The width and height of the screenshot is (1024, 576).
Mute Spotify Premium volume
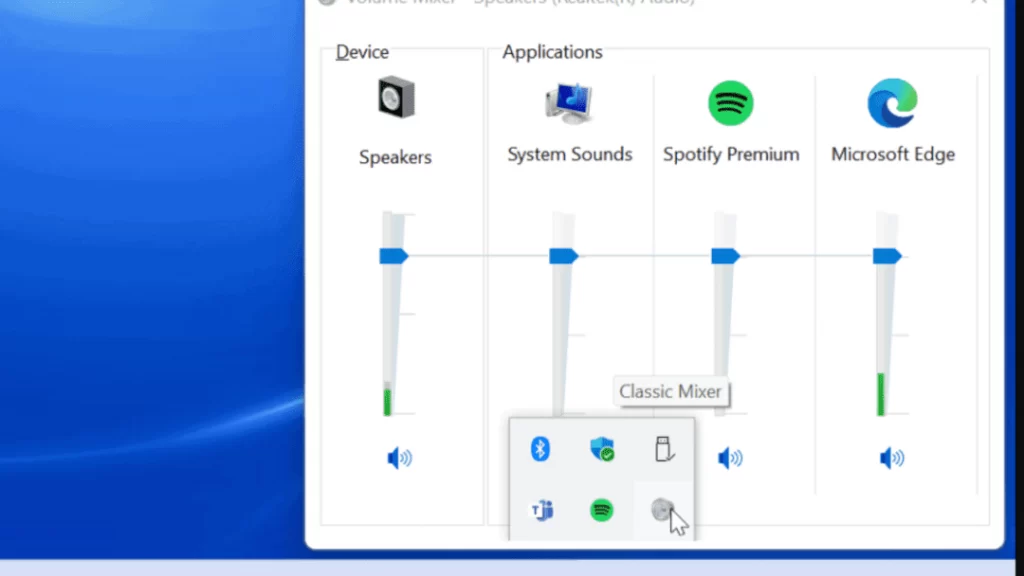(730, 458)
